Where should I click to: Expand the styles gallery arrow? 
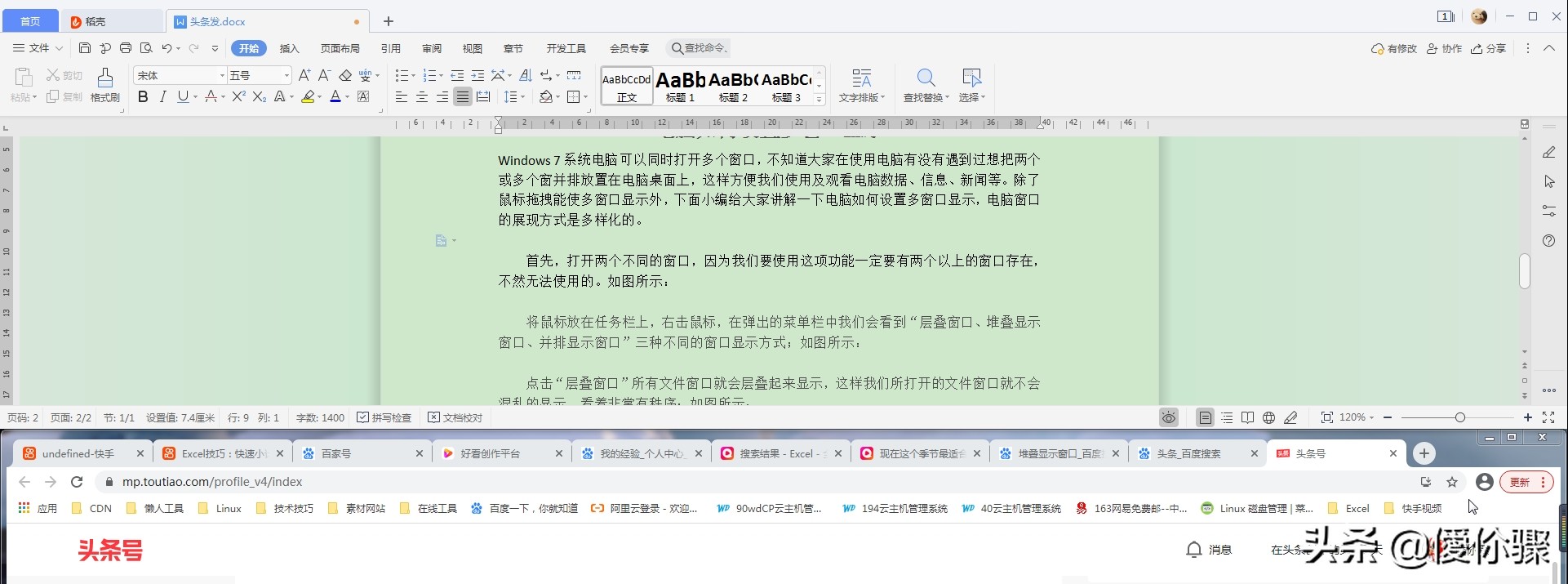pyautogui.click(x=820, y=99)
